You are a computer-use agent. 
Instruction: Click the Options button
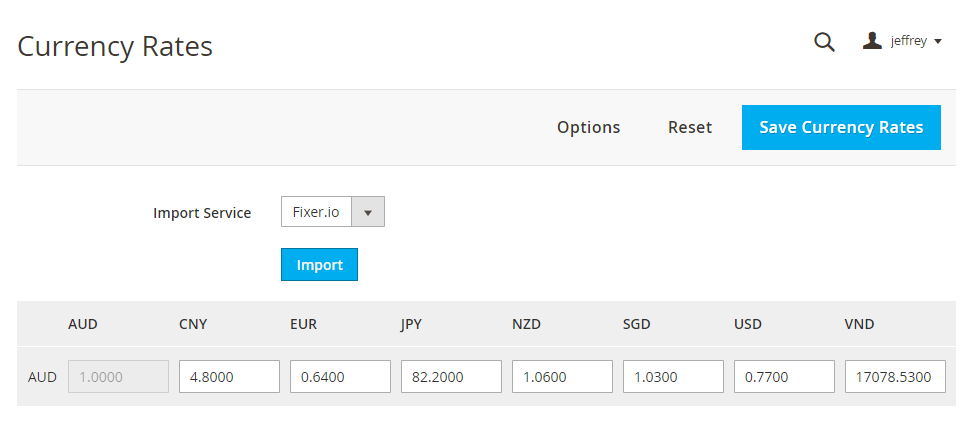click(588, 127)
